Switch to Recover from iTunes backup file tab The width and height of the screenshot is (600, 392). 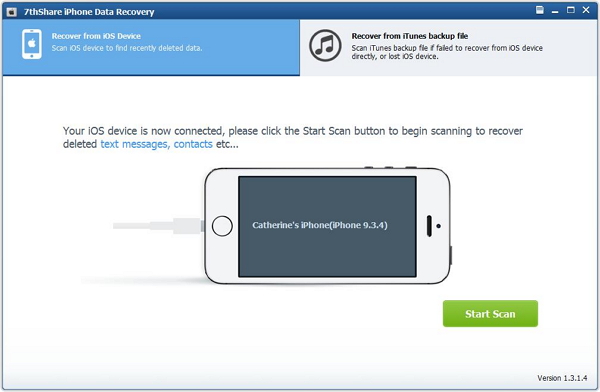point(448,47)
